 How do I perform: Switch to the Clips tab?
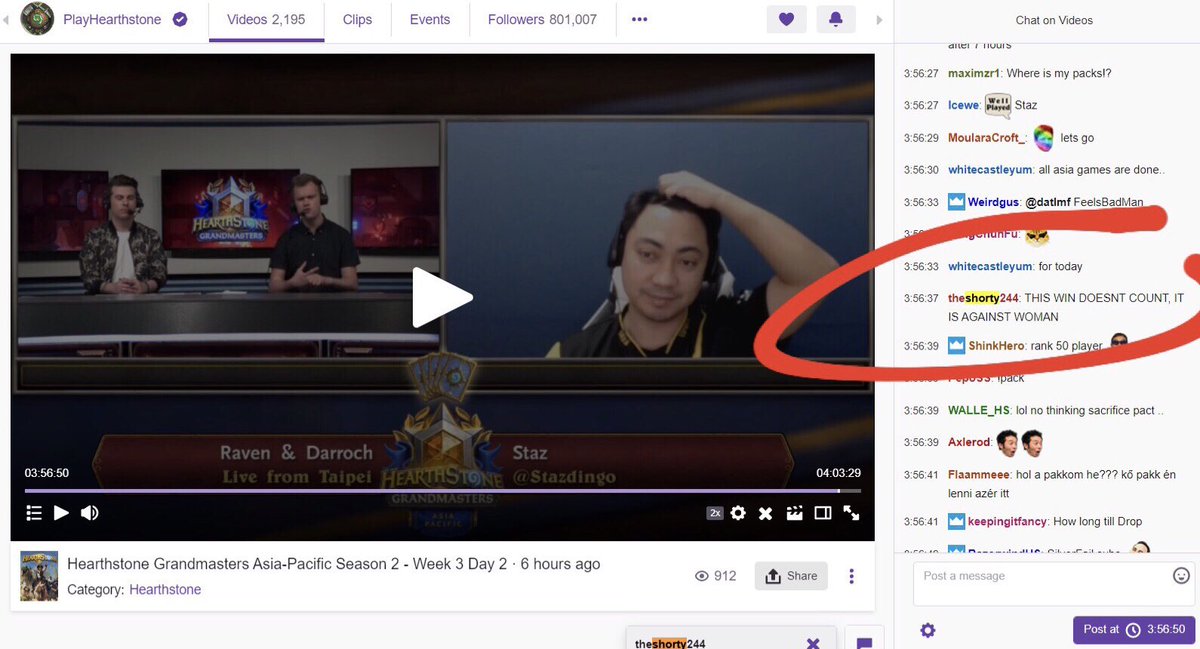pos(357,19)
